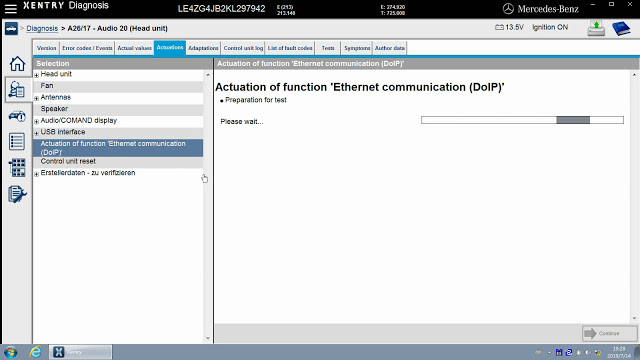Click the system tray clock
640x360 pixels.
click(619, 352)
